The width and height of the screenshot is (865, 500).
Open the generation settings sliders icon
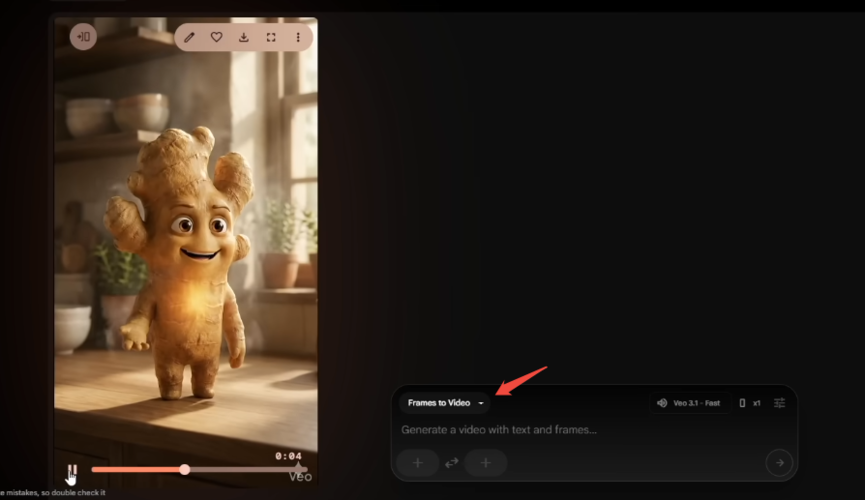coord(779,403)
